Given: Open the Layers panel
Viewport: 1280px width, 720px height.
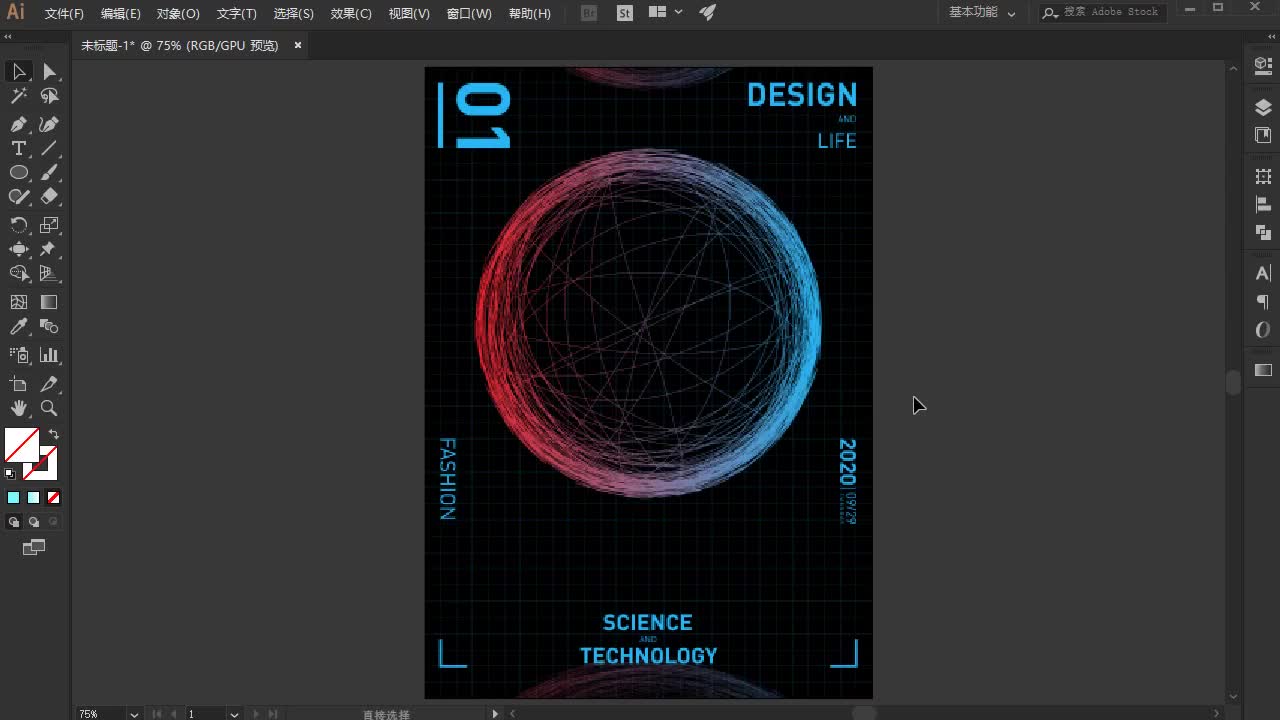Looking at the screenshot, I should point(1263,108).
